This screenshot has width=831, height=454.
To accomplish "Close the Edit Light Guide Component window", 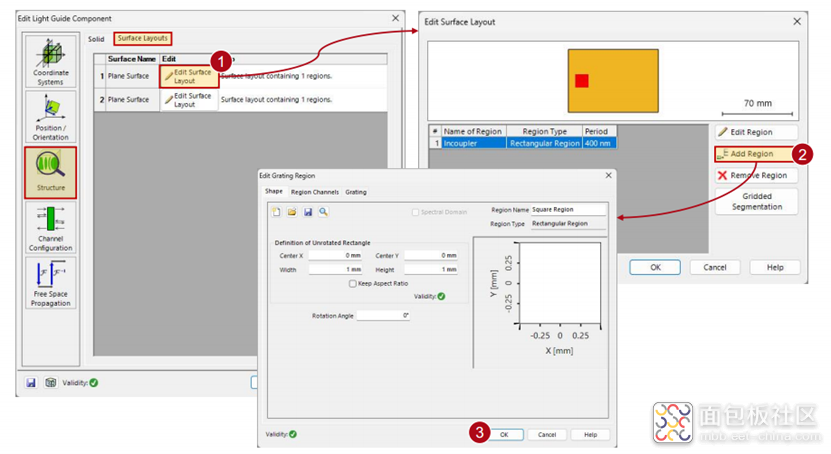I will coord(395,18).
